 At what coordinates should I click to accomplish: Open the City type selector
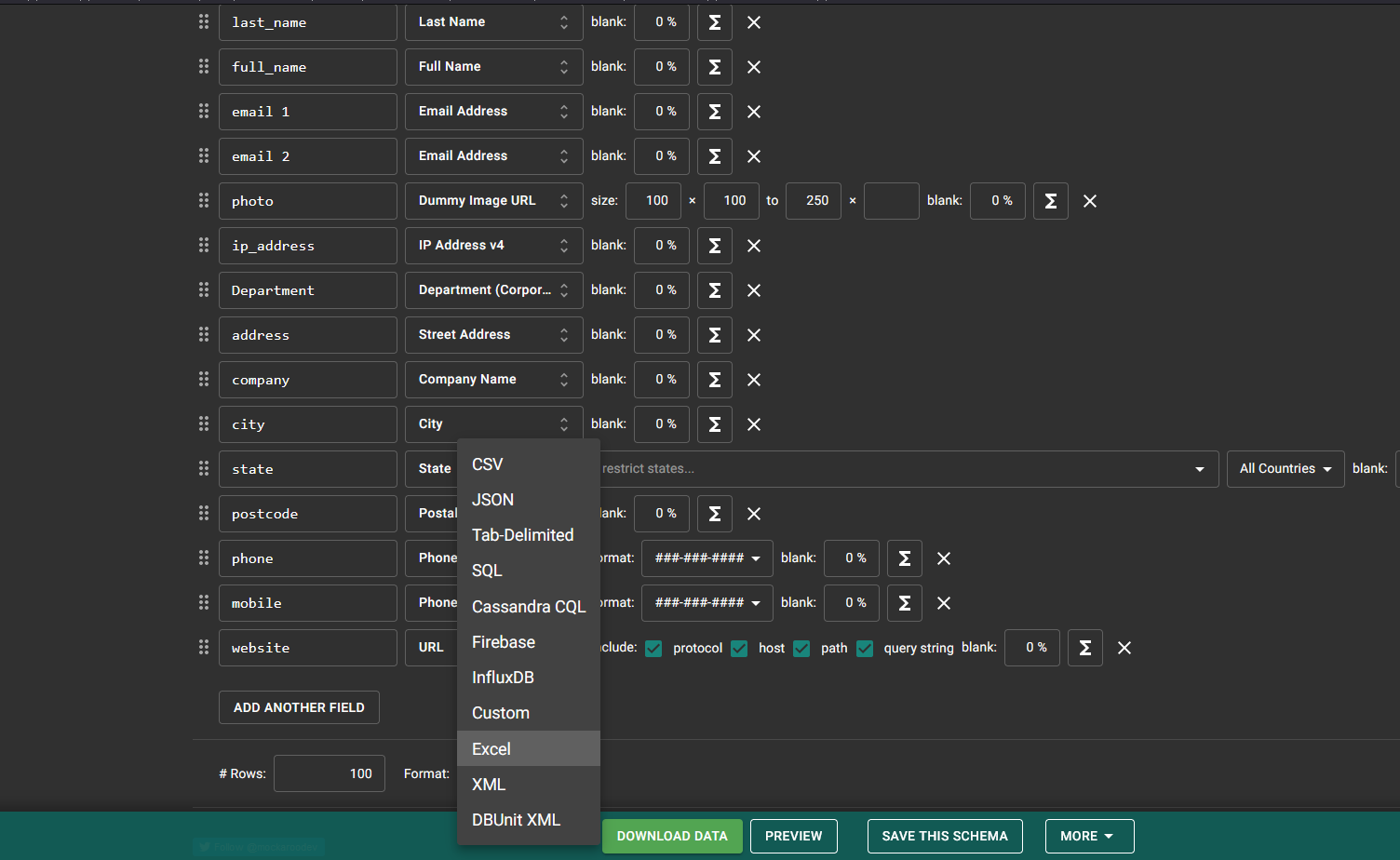pos(494,424)
